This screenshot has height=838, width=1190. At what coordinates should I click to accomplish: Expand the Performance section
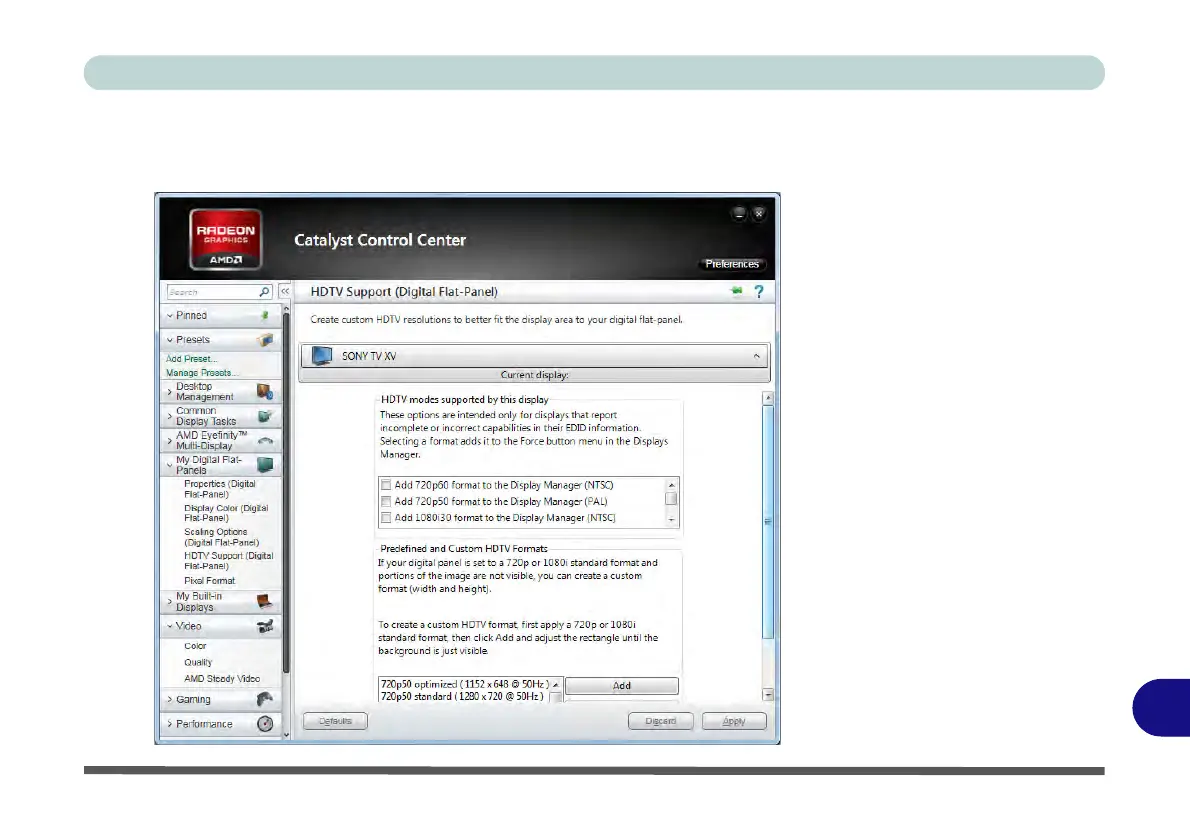[x=169, y=724]
